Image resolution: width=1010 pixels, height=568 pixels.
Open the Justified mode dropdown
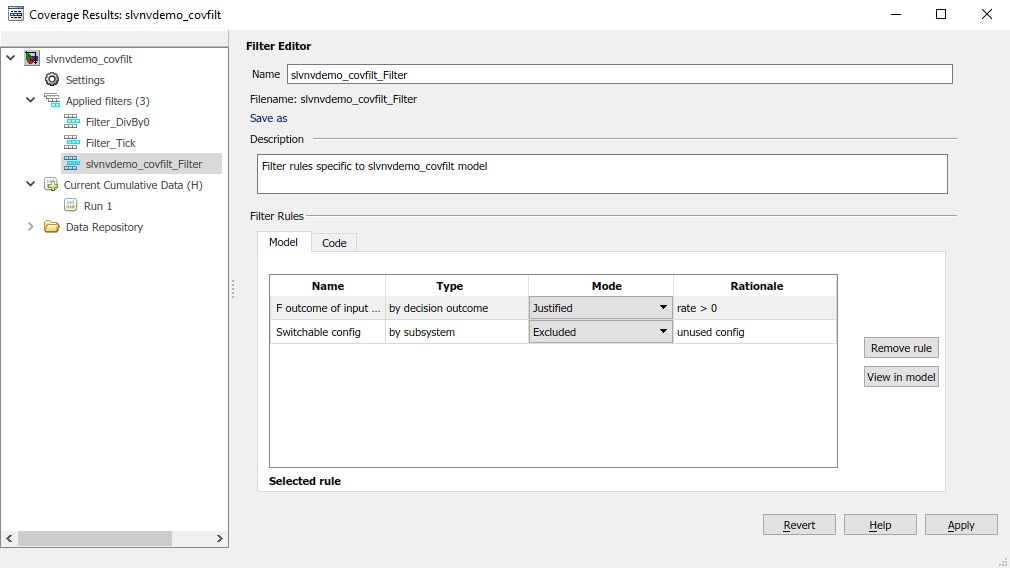point(662,308)
